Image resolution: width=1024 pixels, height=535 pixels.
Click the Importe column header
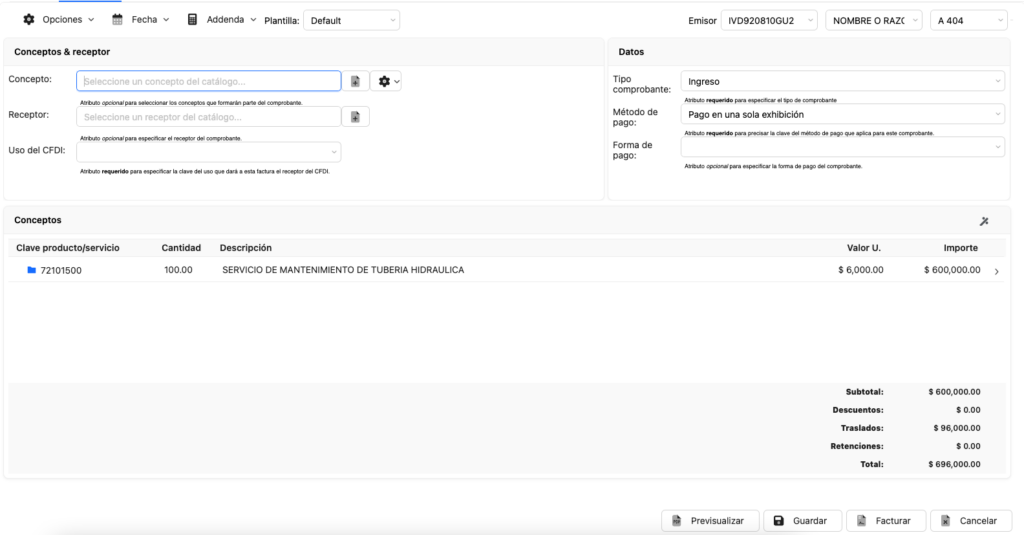tap(961, 248)
